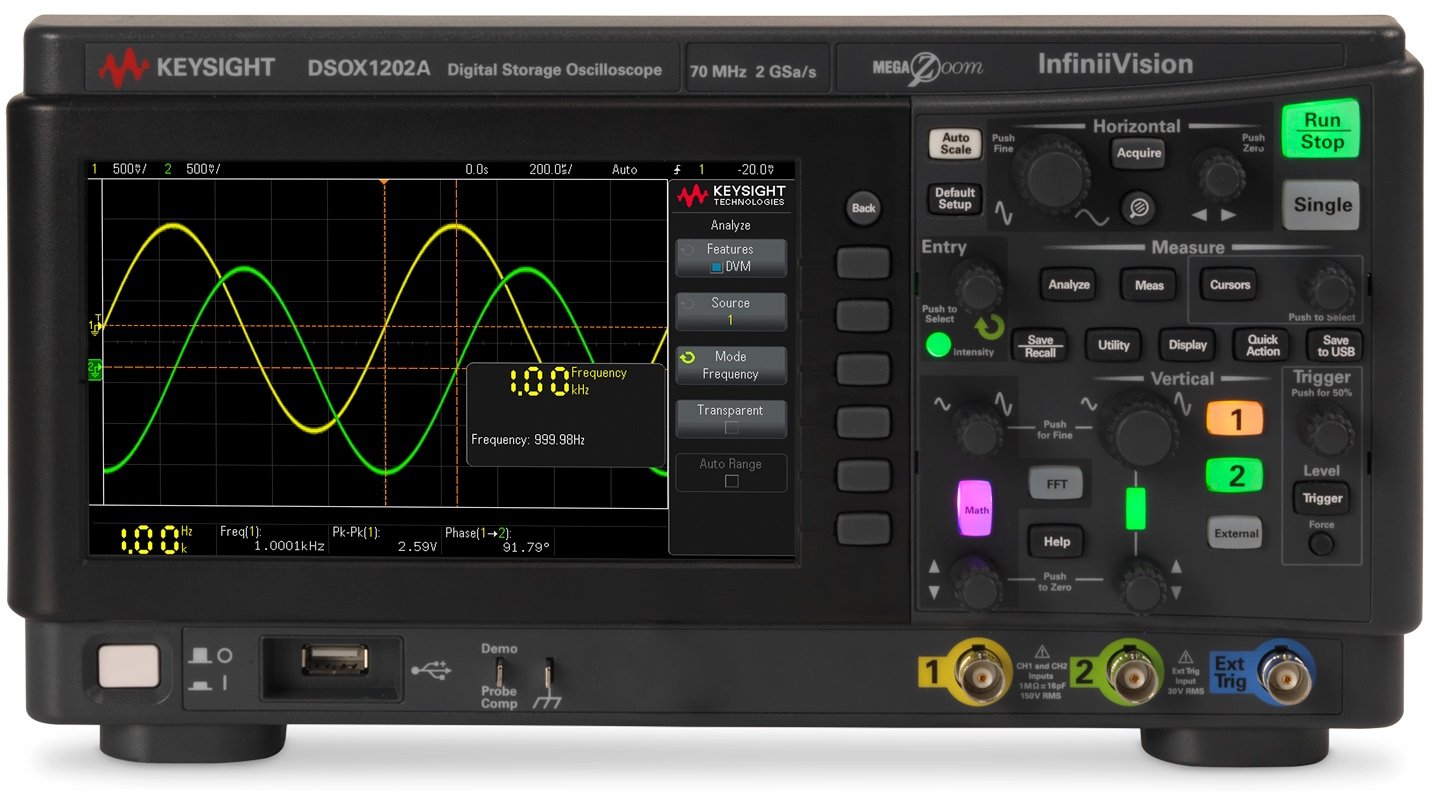
Task: Turn on Channel 1
Action: [x=1234, y=419]
